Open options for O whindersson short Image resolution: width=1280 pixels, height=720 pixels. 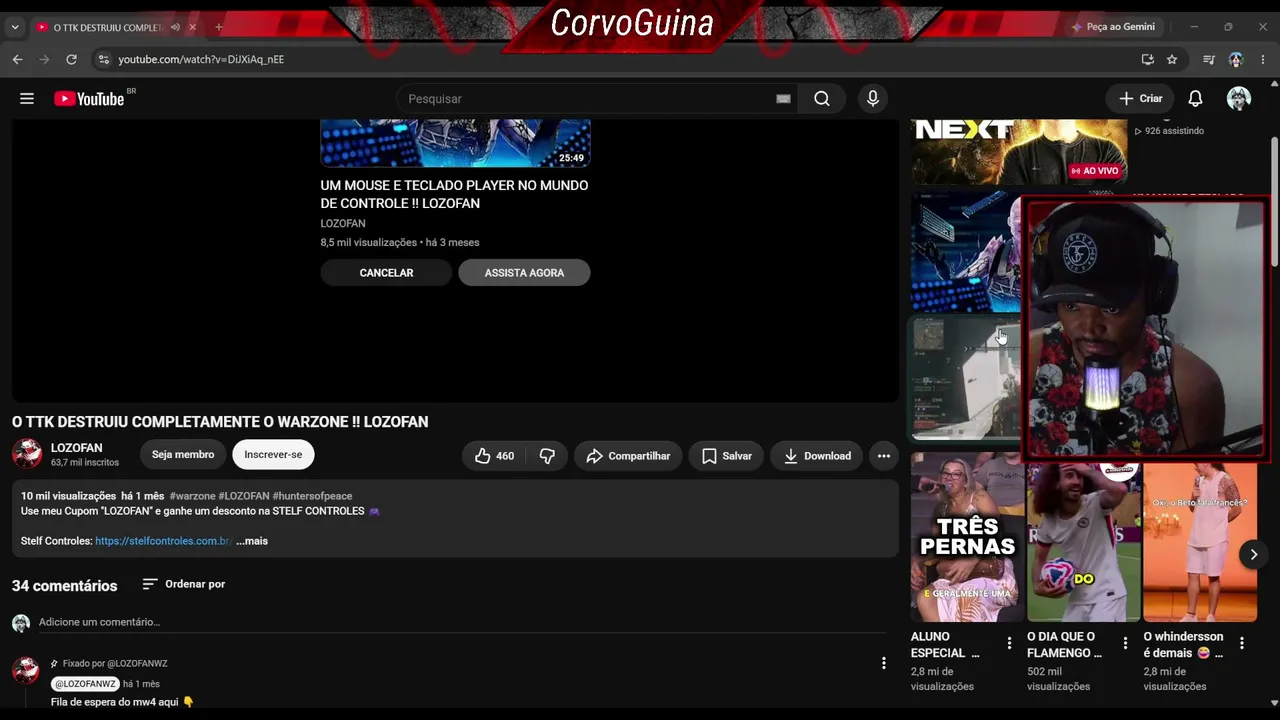click(1242, 643)
